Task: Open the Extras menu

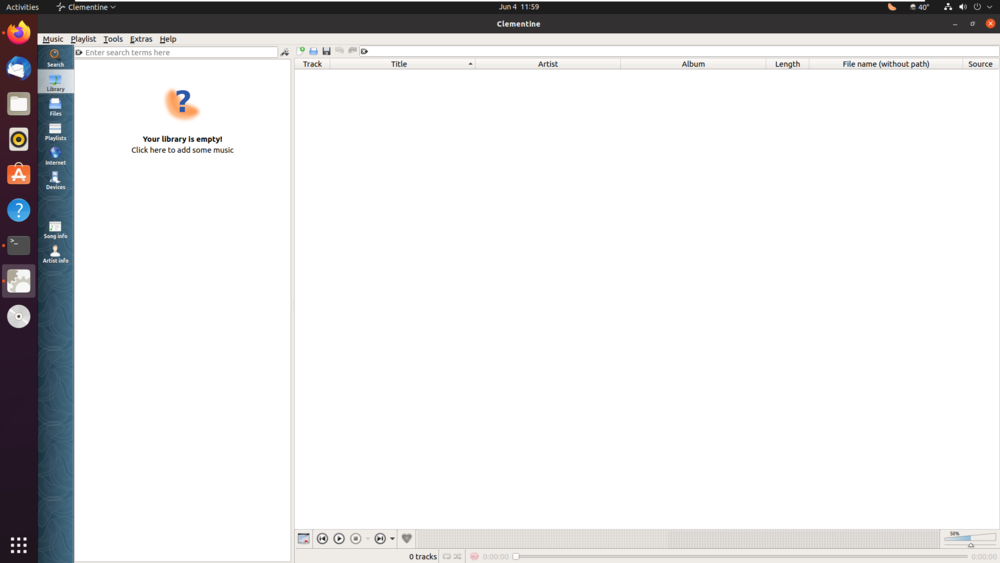Action: click(x=141, y=39)
